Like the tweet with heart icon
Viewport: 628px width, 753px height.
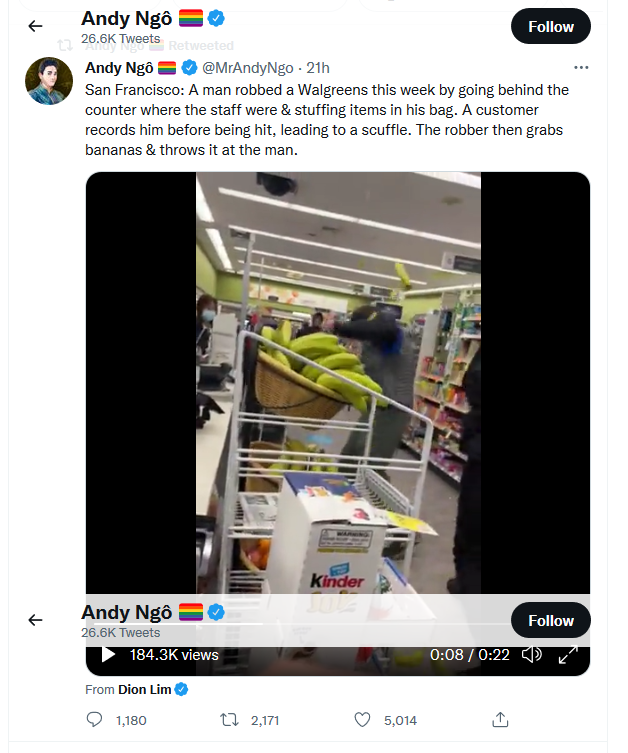(x=362, y=720)
